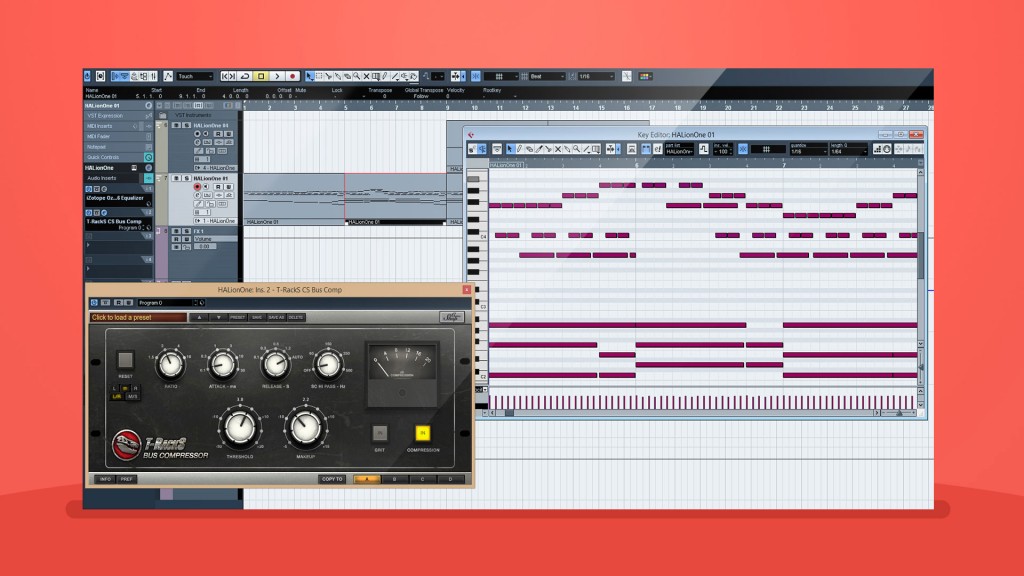Collapse the VST Instruments folder track
This screenshot has width=1024, height=576.
(x=162, y=116)
